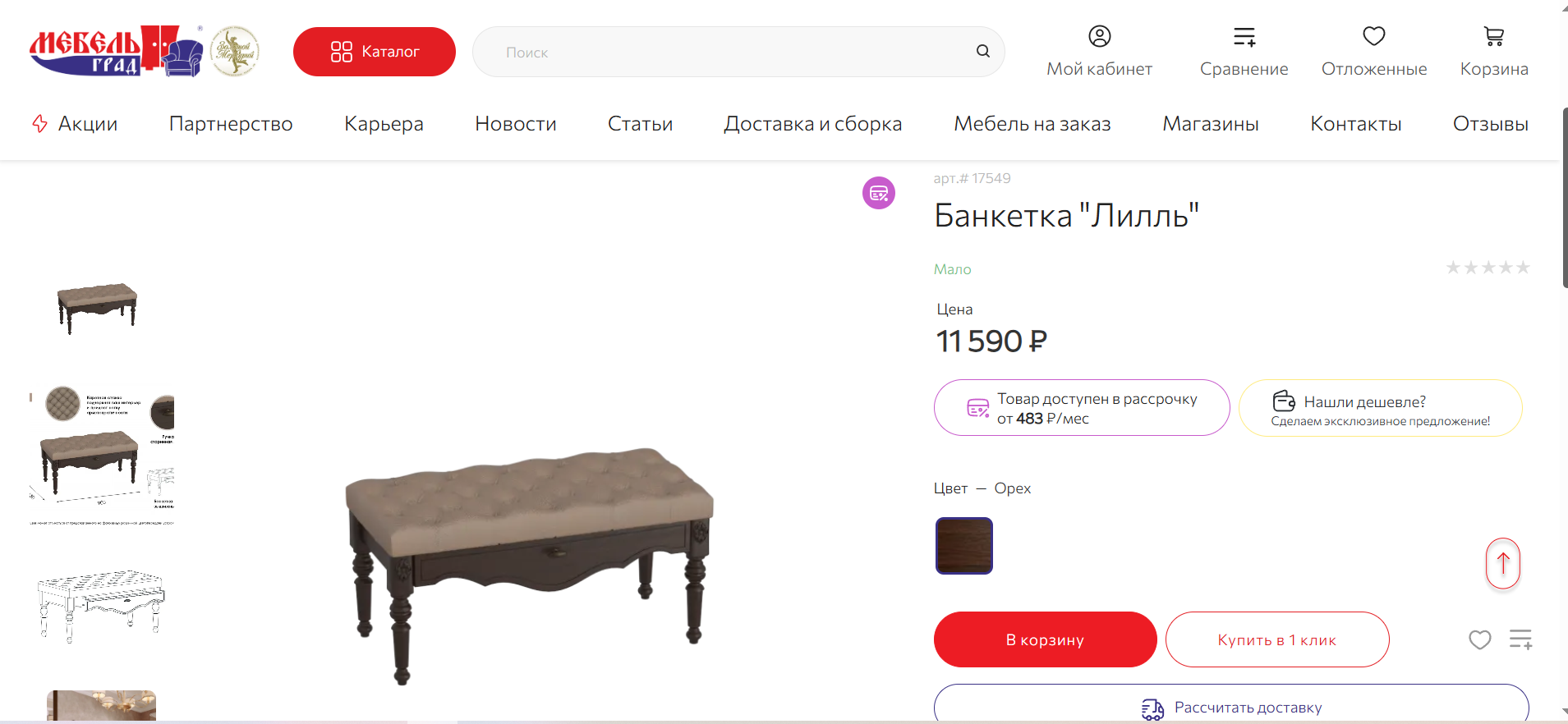1568x724 pixels.
Task: Add the product to comparison via the list icon
Action: click(x=1520, y=639)
